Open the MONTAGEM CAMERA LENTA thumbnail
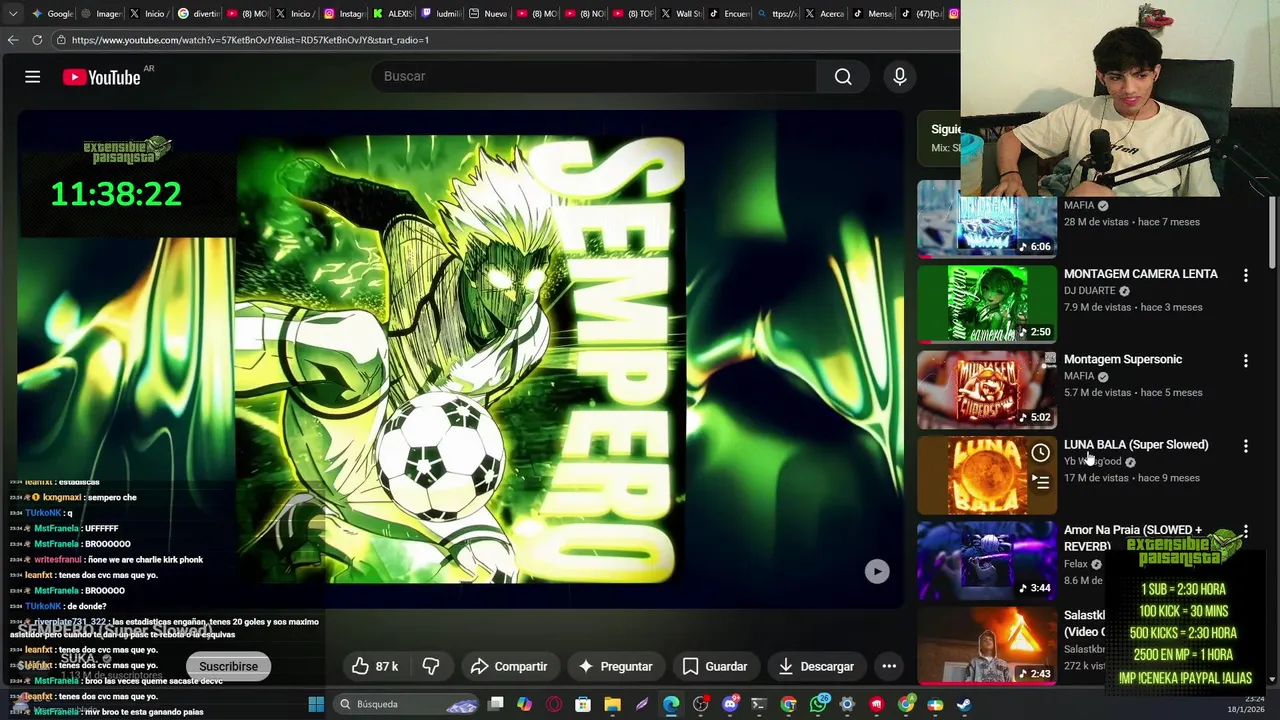1280x720 pixels. [x=987, y=304]
